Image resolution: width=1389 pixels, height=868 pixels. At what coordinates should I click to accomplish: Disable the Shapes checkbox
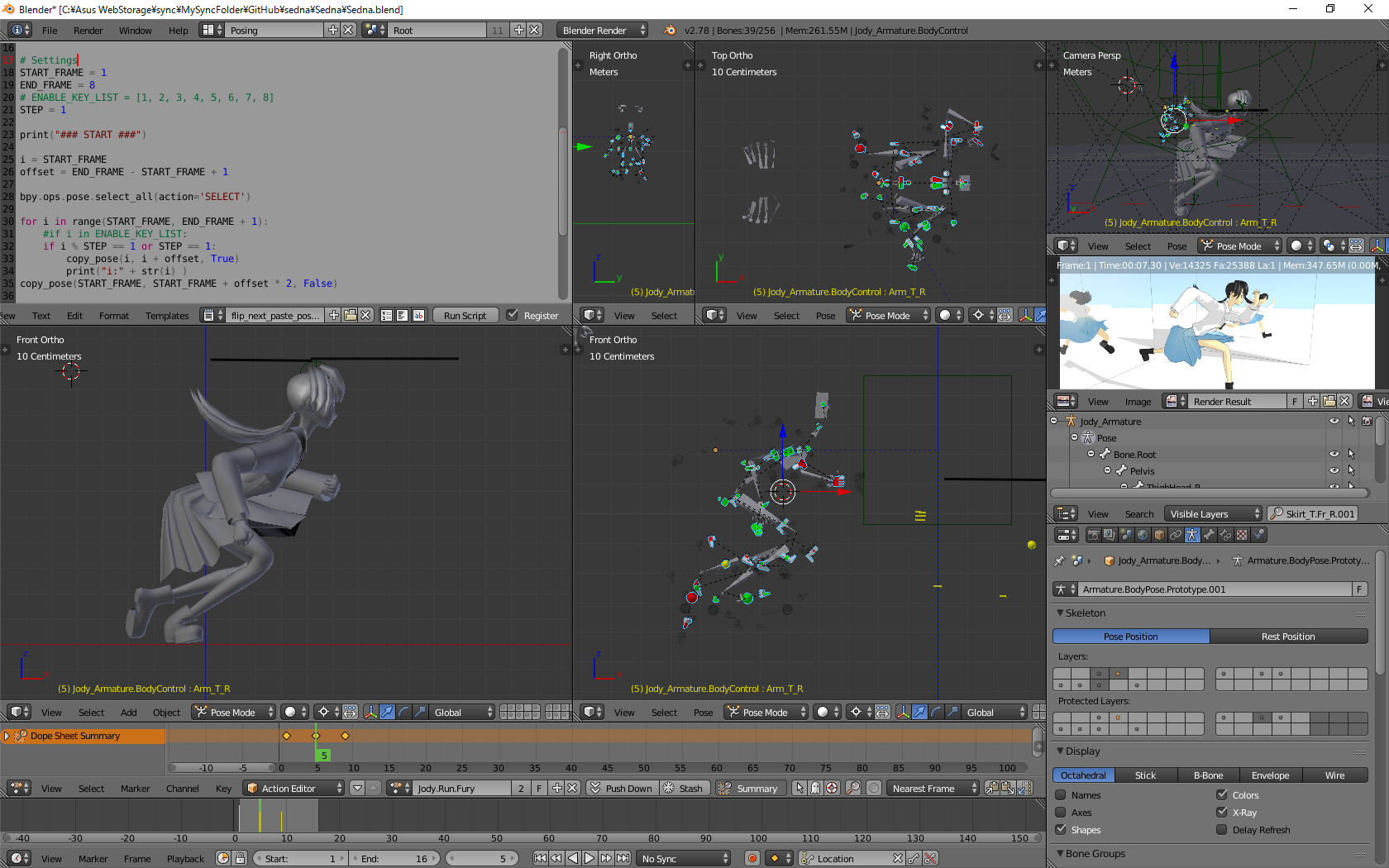[1061, 829]
